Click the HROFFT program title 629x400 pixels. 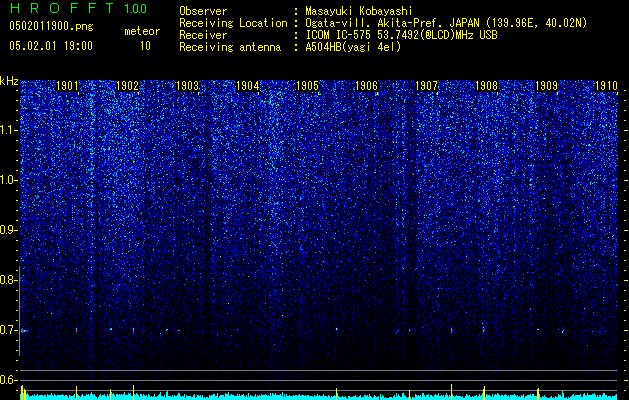click(x=62, y=8)
